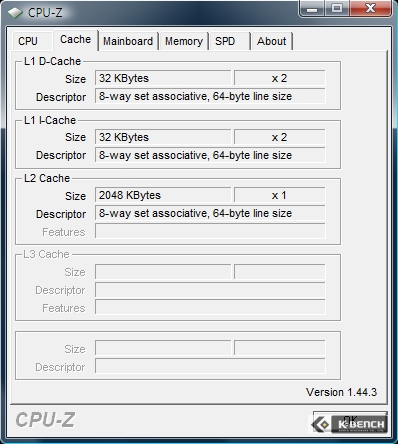Click the L1 D-Cache x 2 count field
This screenshot has height=444, width=398.
(x=279, y=78)
